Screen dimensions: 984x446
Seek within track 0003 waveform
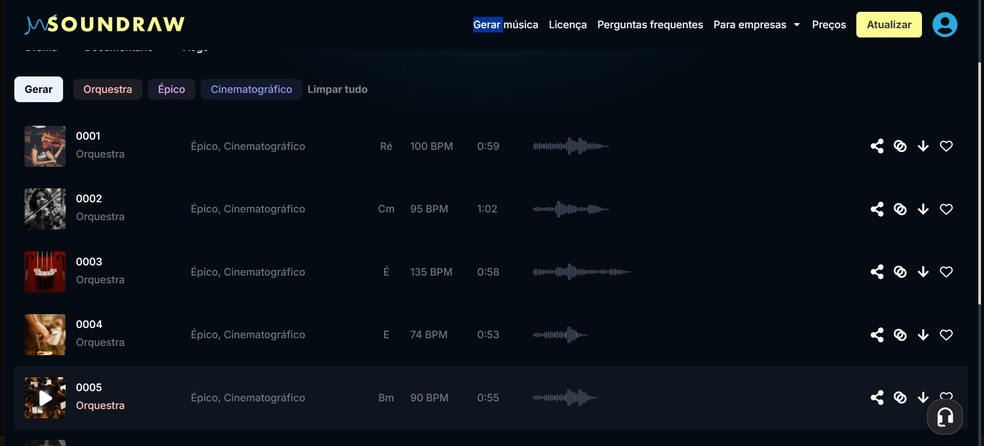[582, 272]
